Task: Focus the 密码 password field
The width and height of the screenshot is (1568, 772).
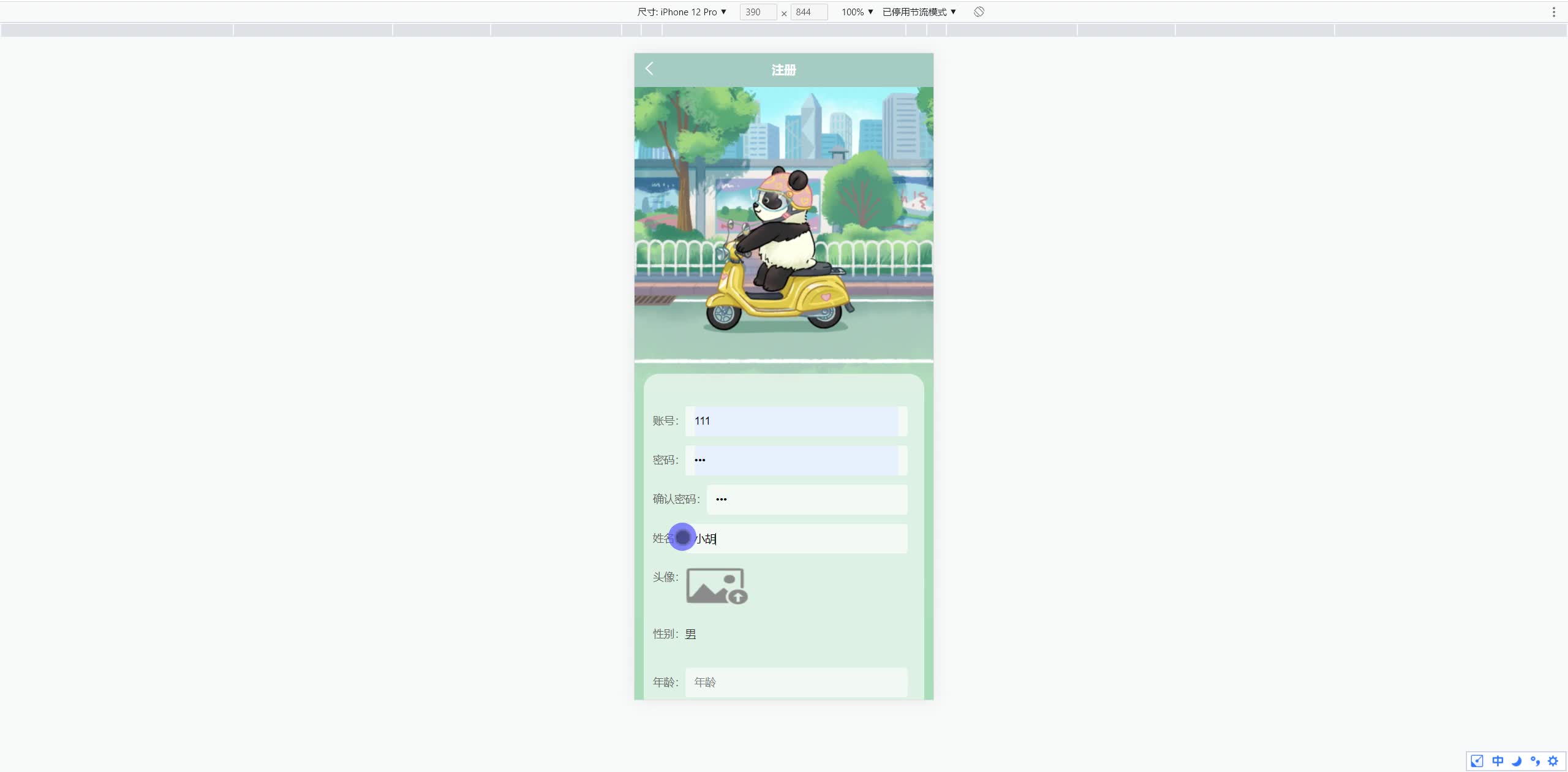Action: (796, 460)
